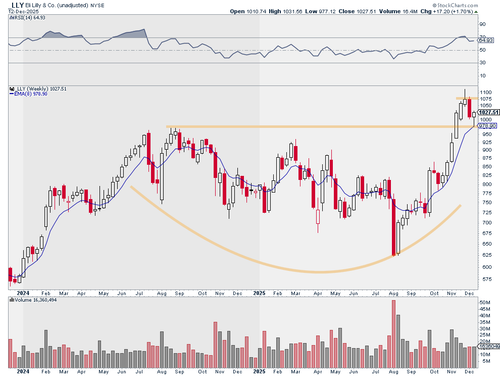Viewport: 500px width, 376px height.
Task: Click the 625 label on the price axis
Action: [x=487, y=255]
